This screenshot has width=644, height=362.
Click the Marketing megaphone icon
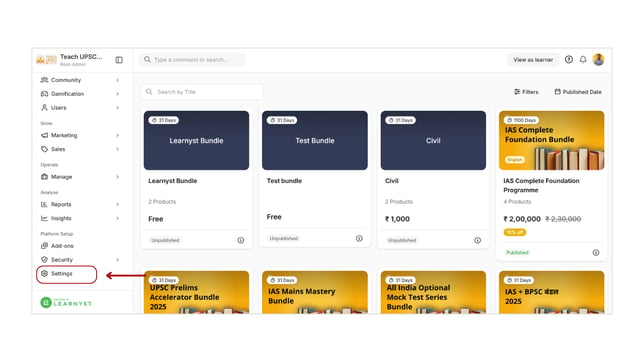pyautogui.click(x=44, y=135)
